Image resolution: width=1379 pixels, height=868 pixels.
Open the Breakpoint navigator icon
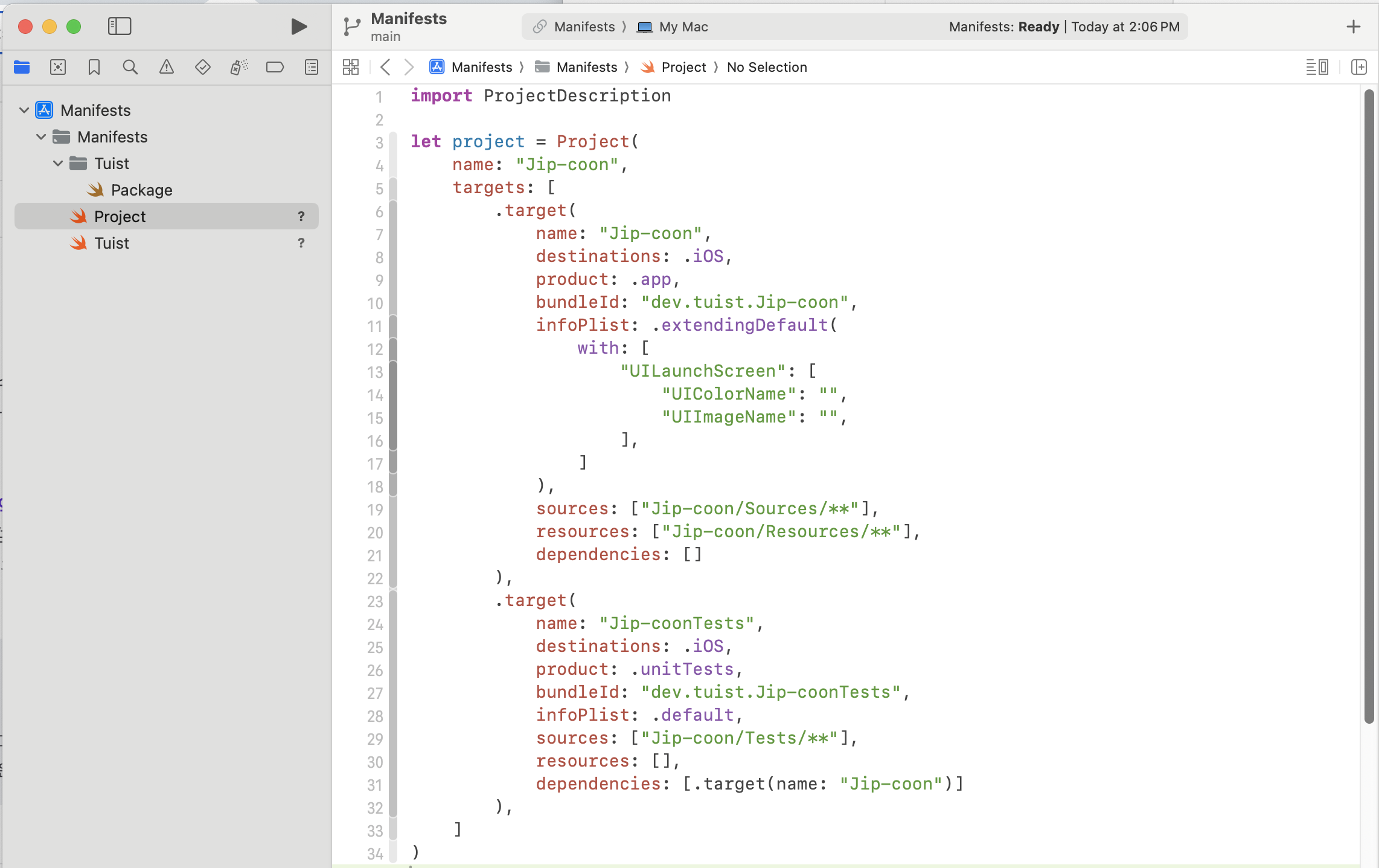point(275,67)
